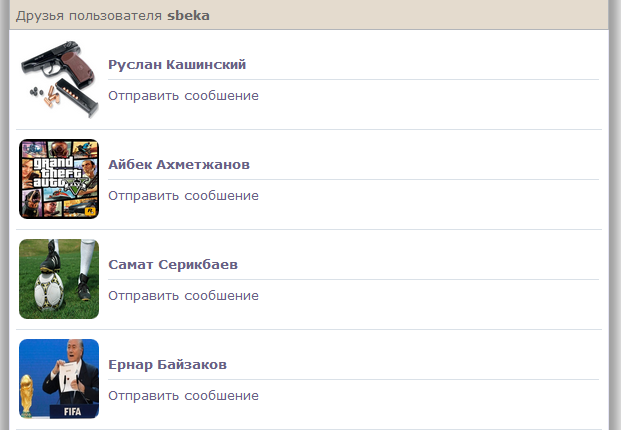The image size is (621, 430).
Task: Select the name Самат Серикбаев
Action: 173,265
